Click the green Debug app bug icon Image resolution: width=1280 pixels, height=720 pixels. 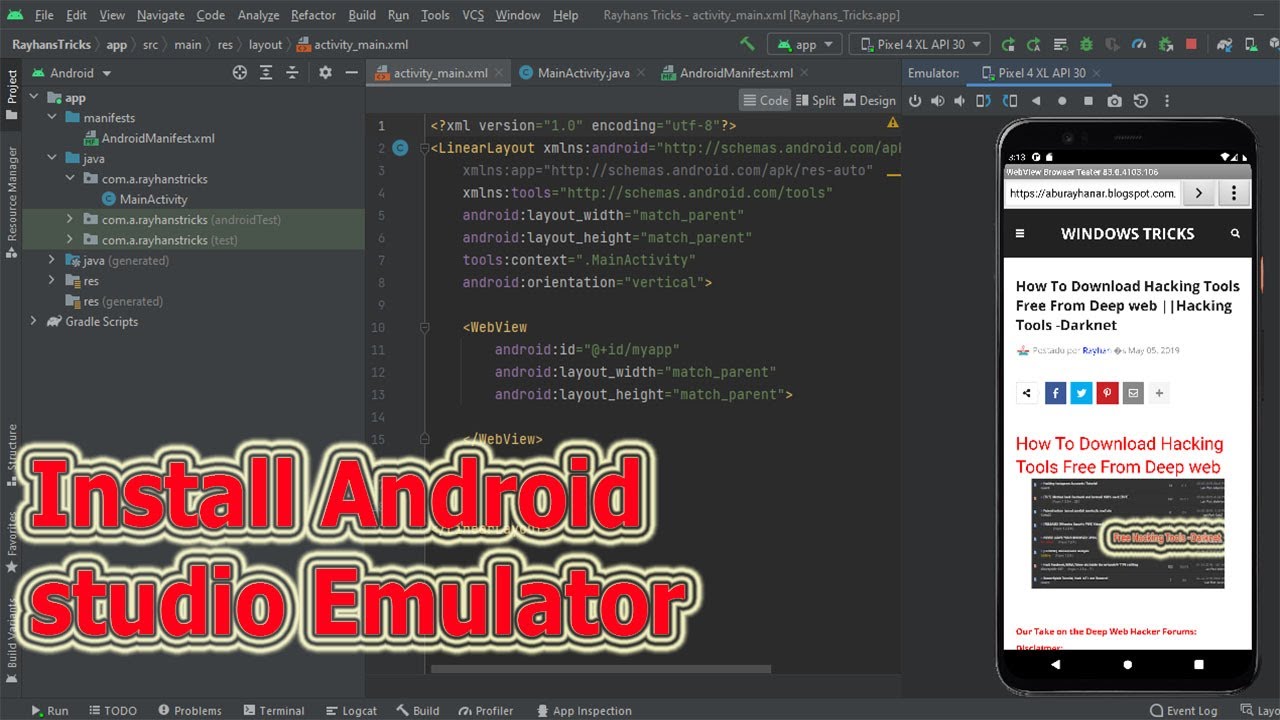1086,44
